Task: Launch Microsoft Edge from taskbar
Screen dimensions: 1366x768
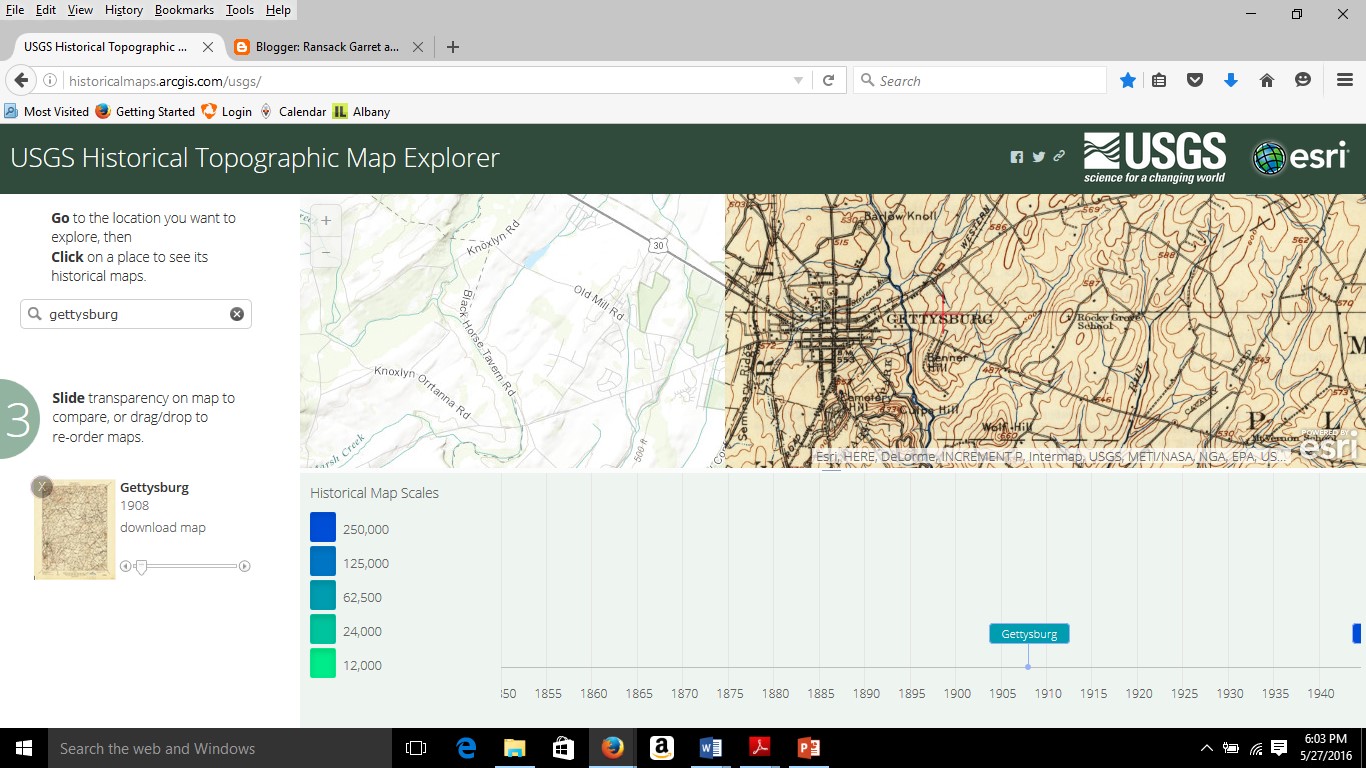Action: [x=466, y=748]
